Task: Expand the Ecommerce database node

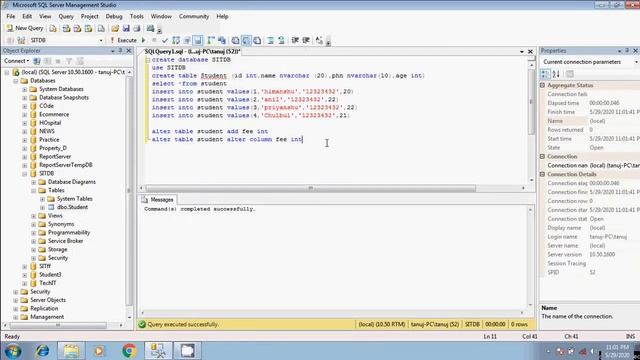Action: pos(24,115)
